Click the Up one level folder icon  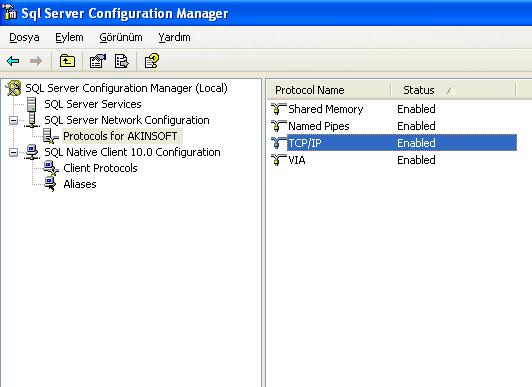click(x=67, y=61)
